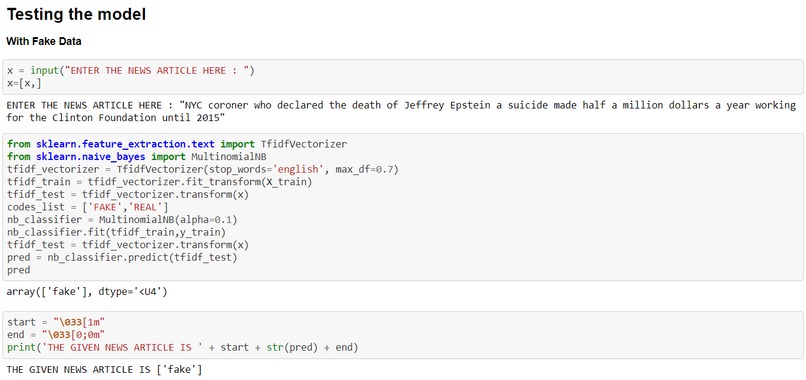806x380 pixels.
Task: Click the first tfidf_test = tfidf_vectorizer.transform(x) line
Action: coord(128,194)
